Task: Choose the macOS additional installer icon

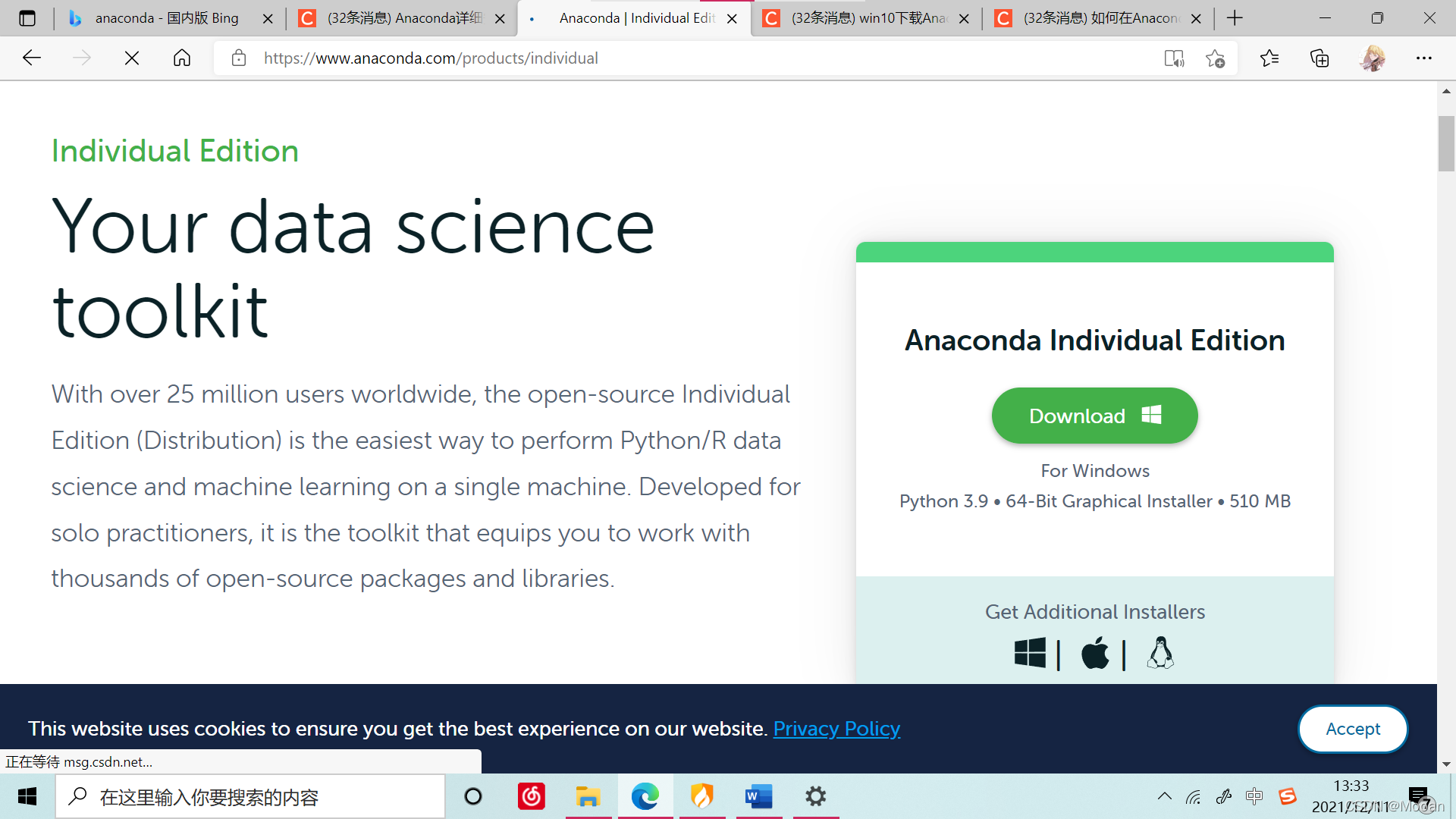Action: coord(1095,652)
